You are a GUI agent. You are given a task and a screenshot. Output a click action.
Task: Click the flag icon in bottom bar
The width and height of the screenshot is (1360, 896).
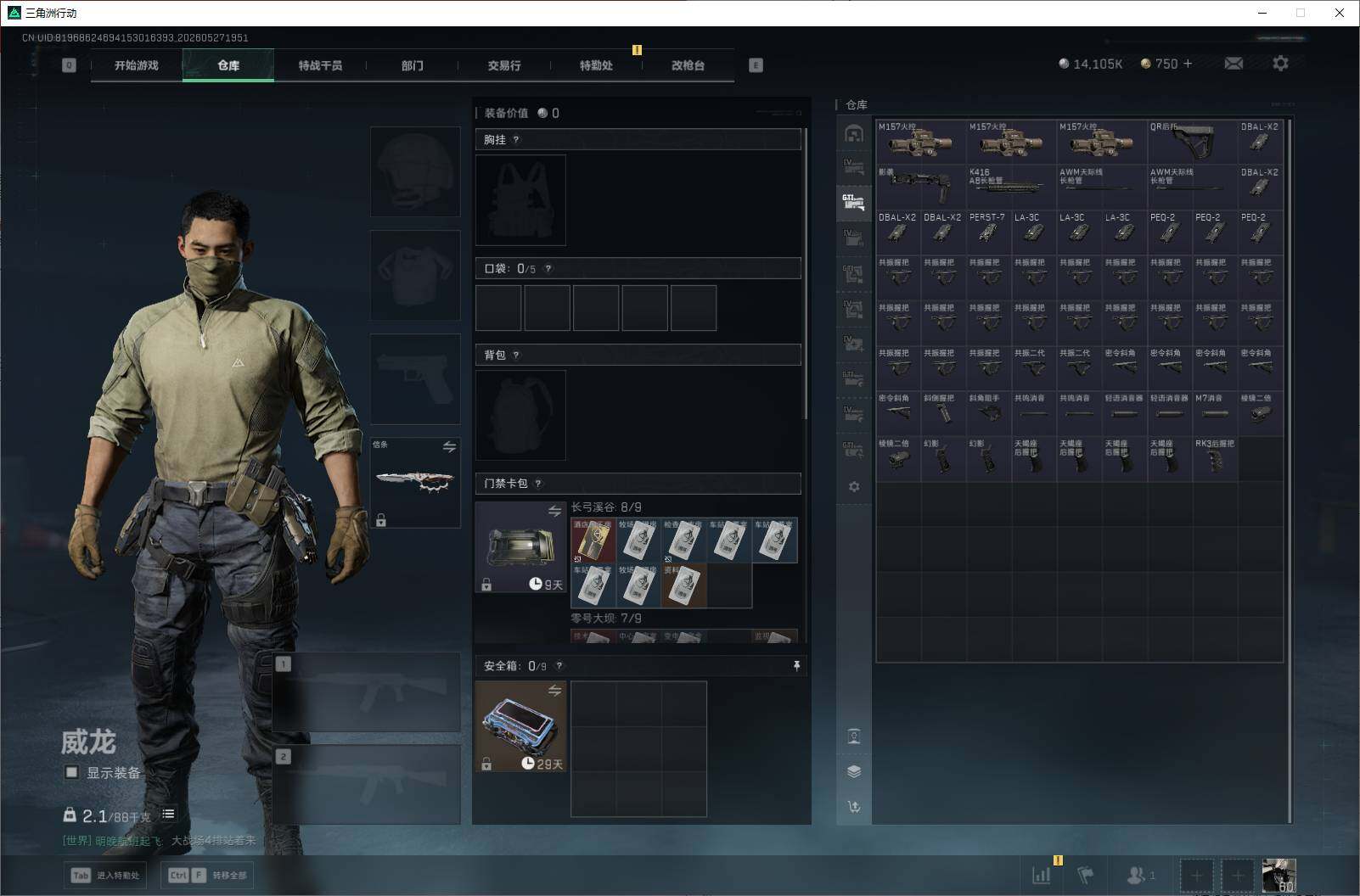click(x=1085, y=875)
